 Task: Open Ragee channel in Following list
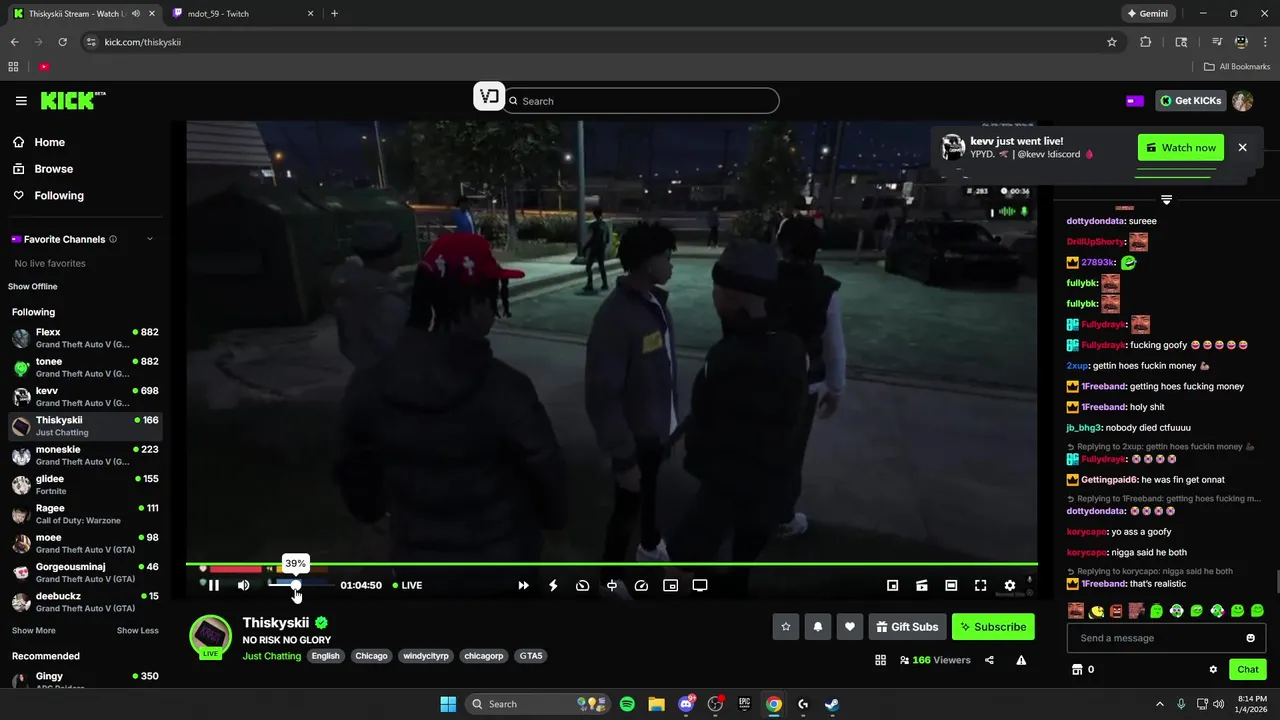pos(85,514)
